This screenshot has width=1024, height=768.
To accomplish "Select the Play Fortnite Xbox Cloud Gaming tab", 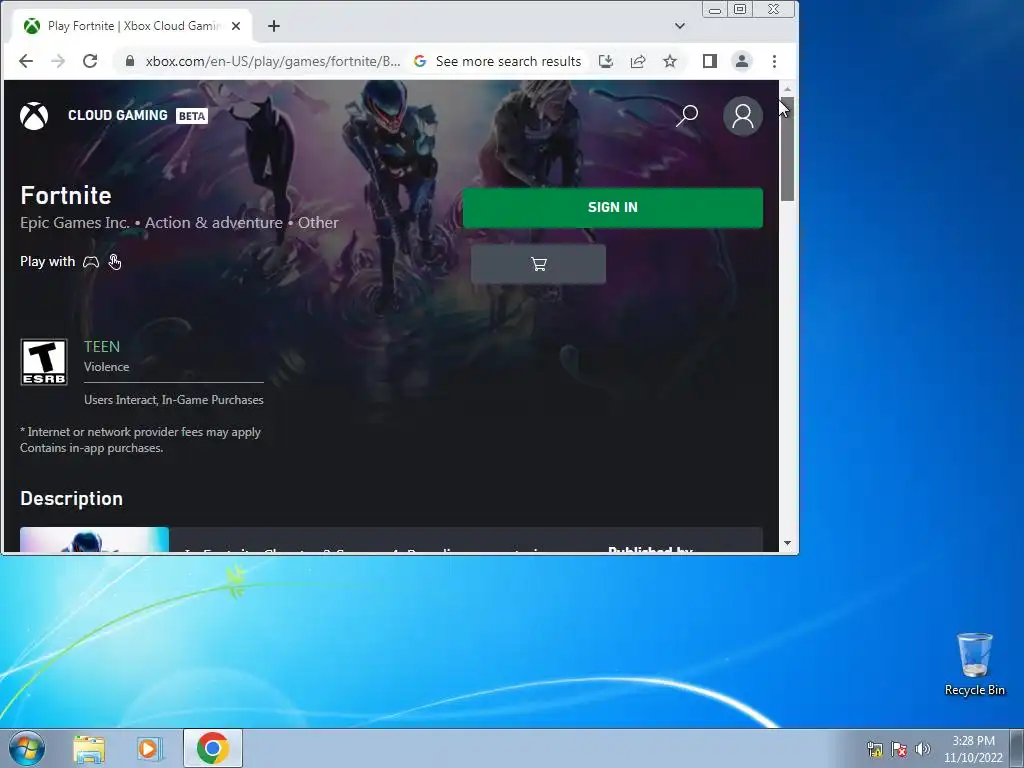I will pos(133,26).
